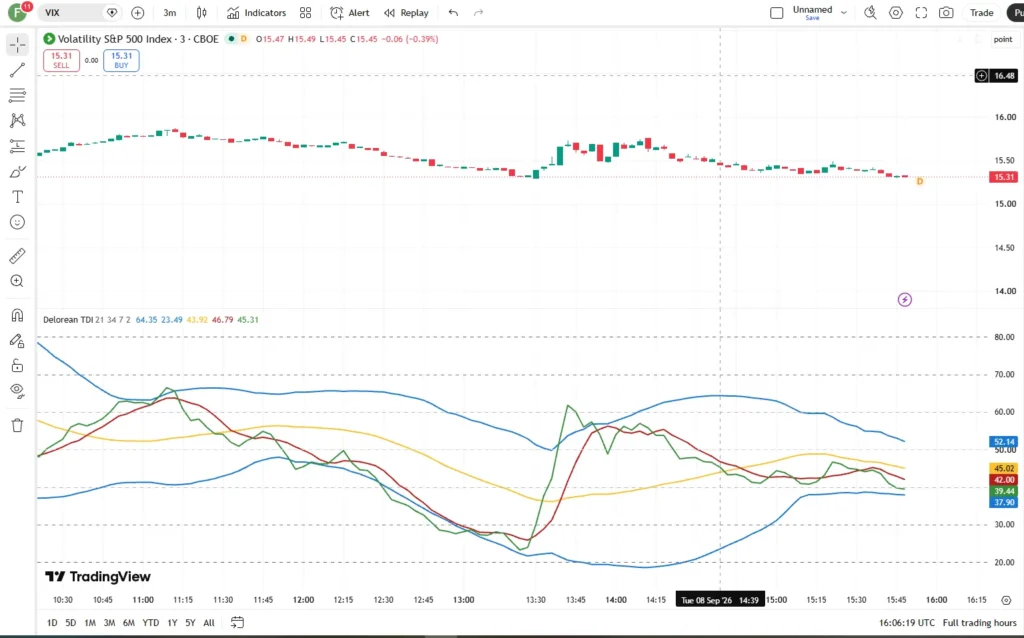Open the Indicators dialog
The width and height of the screenshot is (1024, 638).
click(256, 12)
